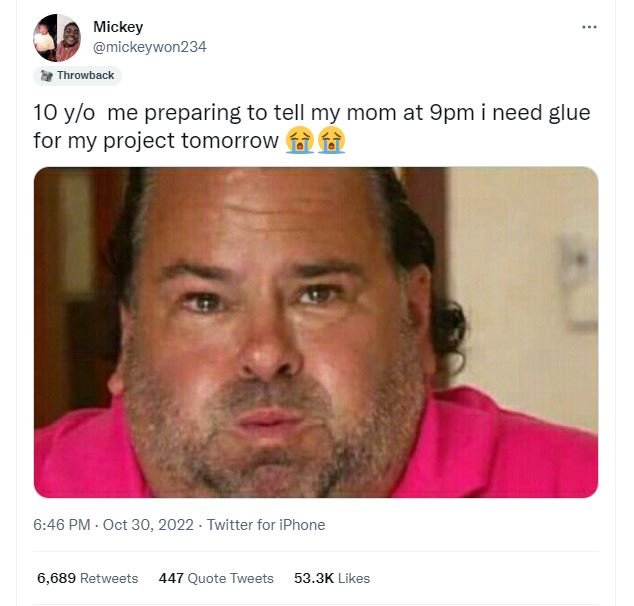Open Mickey's profile avatar picture
634x606 pixels.
point(57,38)
